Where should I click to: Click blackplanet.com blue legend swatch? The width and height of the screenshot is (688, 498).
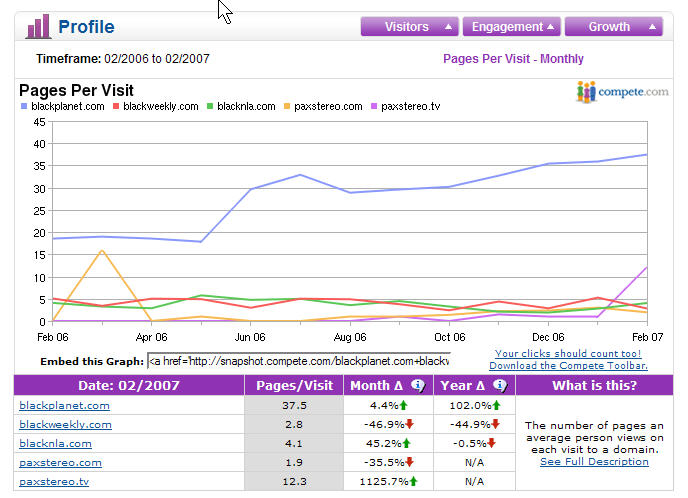point(24,106)
